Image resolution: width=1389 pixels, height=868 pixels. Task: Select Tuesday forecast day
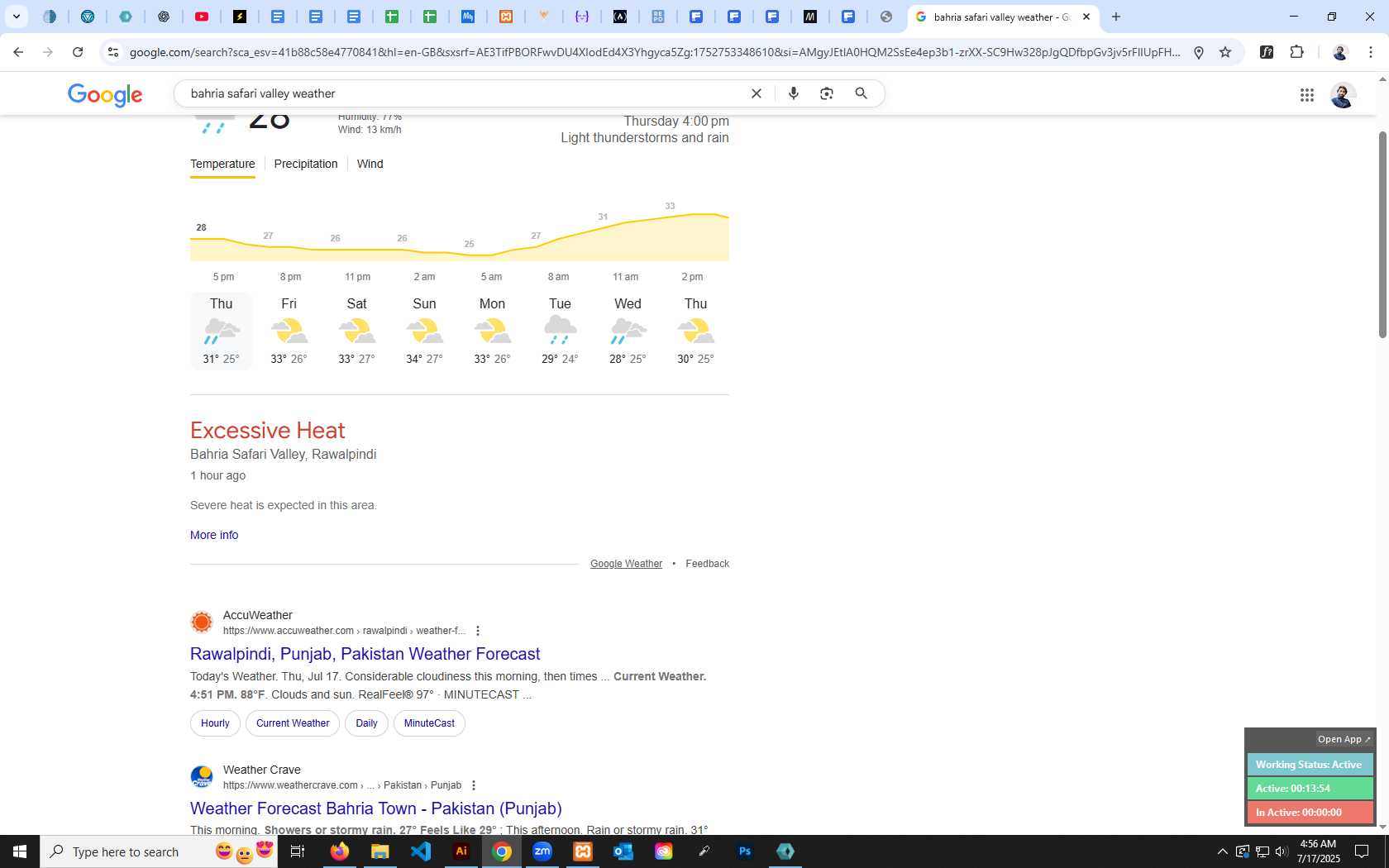[x=560, y=331]
